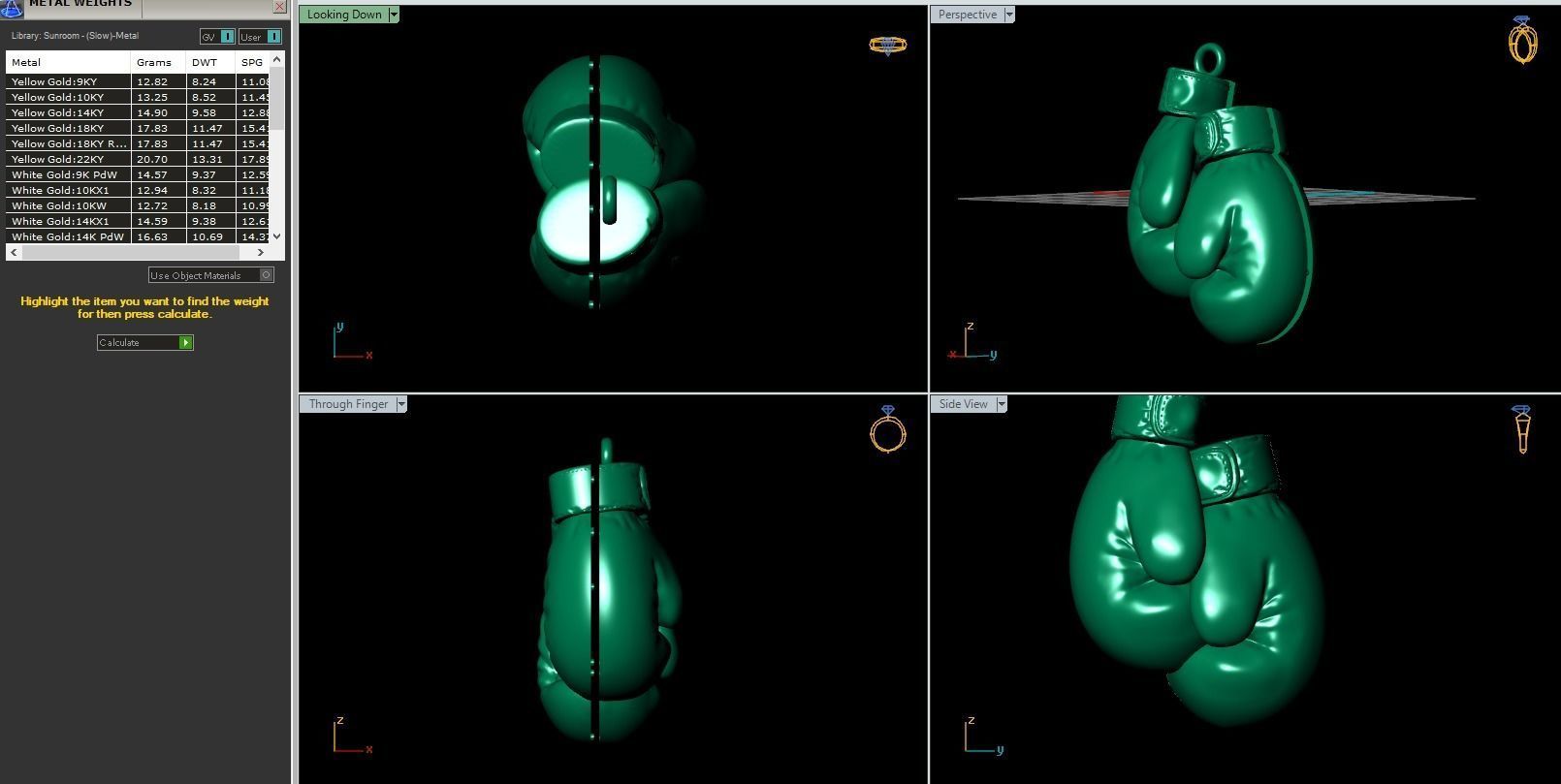Click the 13.31 DWT value
Image resolution: width=1561 pixels, height=784 pixels.
[207, 159]
